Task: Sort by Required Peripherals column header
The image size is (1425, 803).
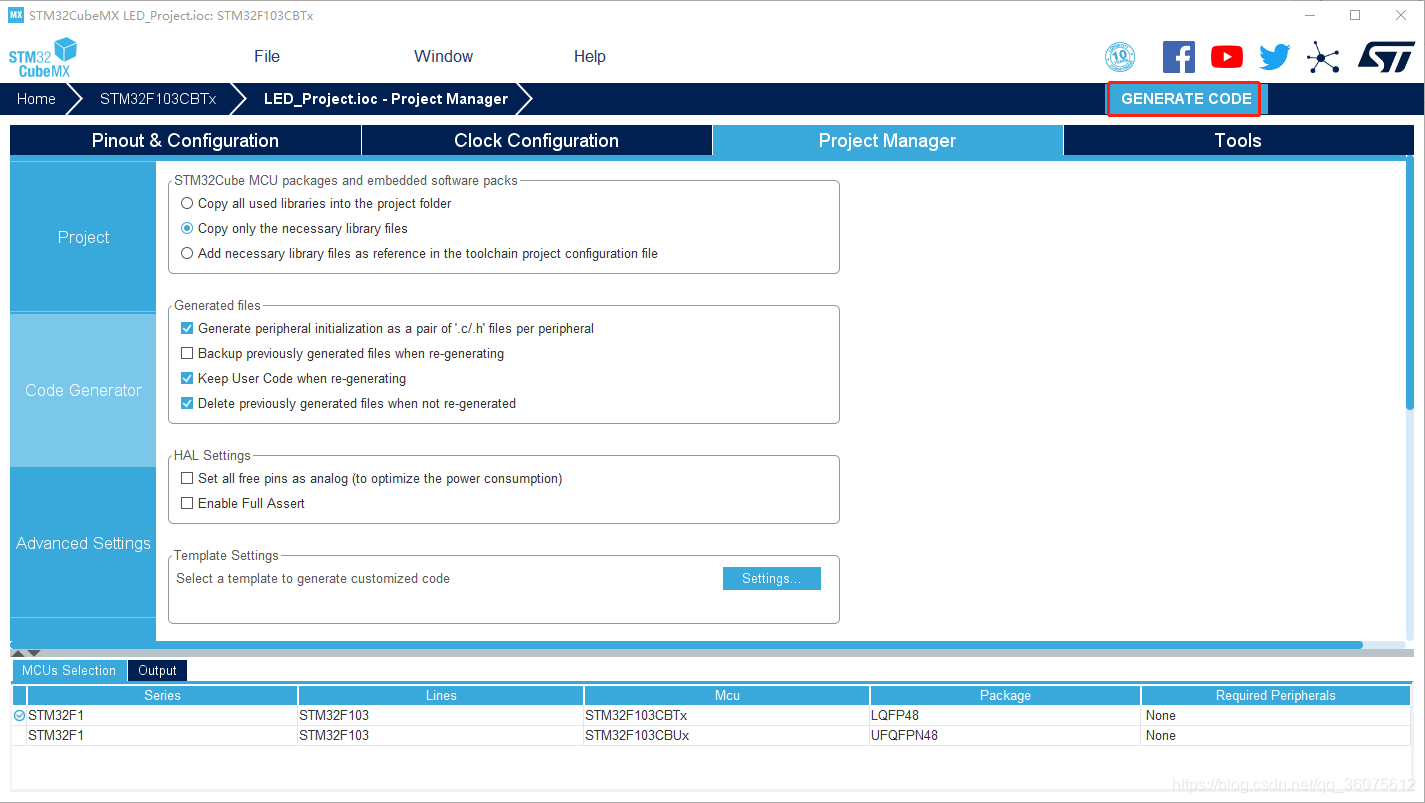Action: pos(1276,695)
